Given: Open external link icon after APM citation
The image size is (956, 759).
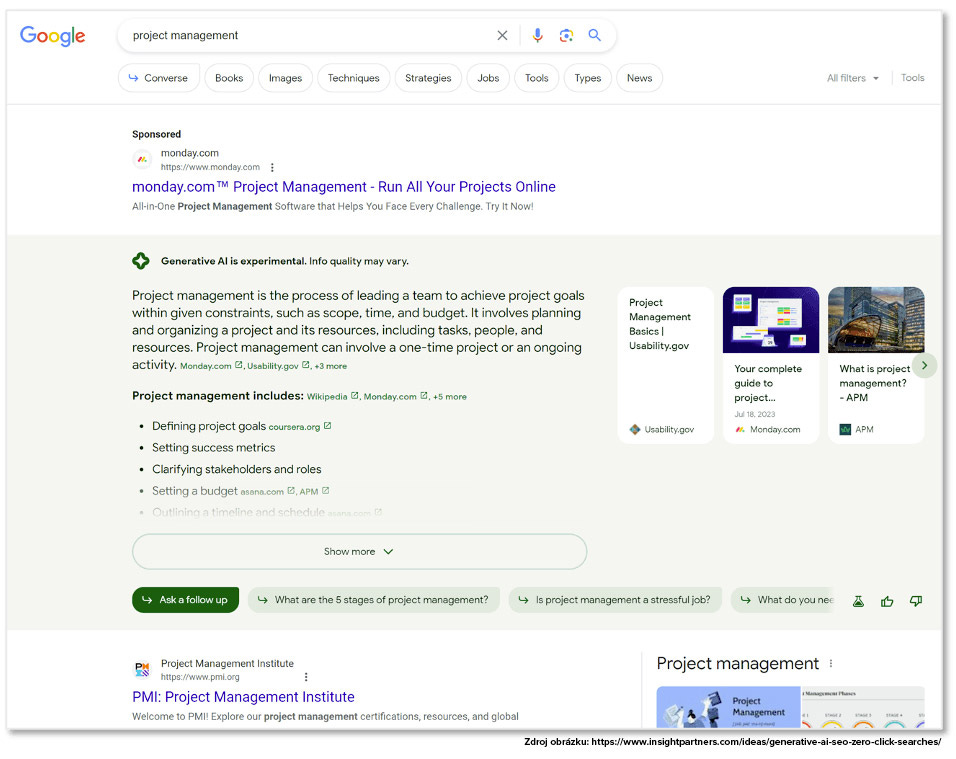Looking at the screenshot, I should [326, 490].
